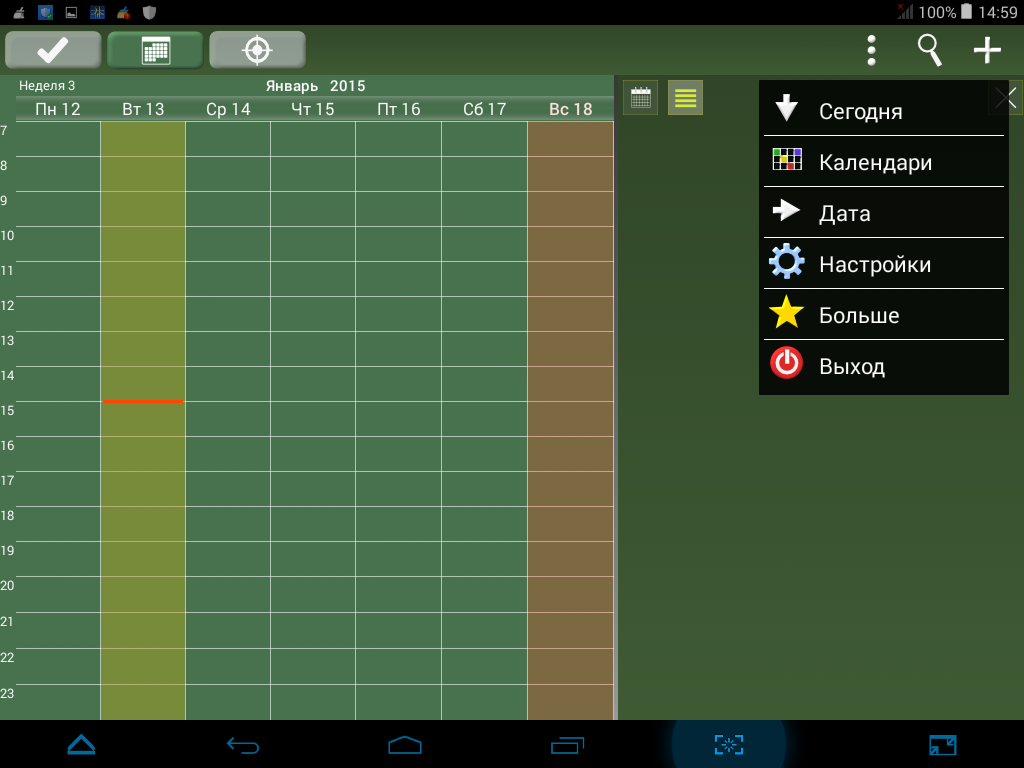The height and width of the screenshot is (768, 1024).
Task: Tap Android back navigation button
Action: click(x=243, y=744)
